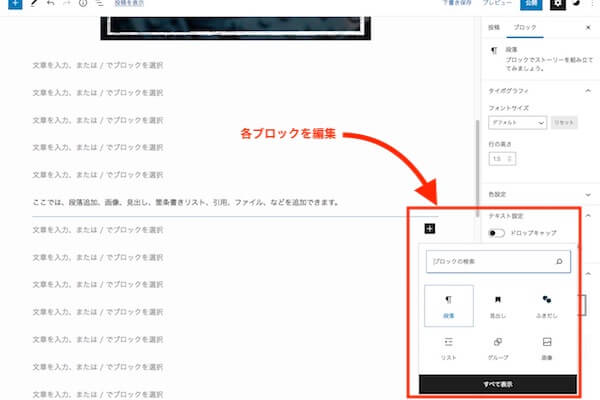Viewport: 600px width, 400px height.
Task: Click the preview (プレビュー) button
Action: pos(497,3)
